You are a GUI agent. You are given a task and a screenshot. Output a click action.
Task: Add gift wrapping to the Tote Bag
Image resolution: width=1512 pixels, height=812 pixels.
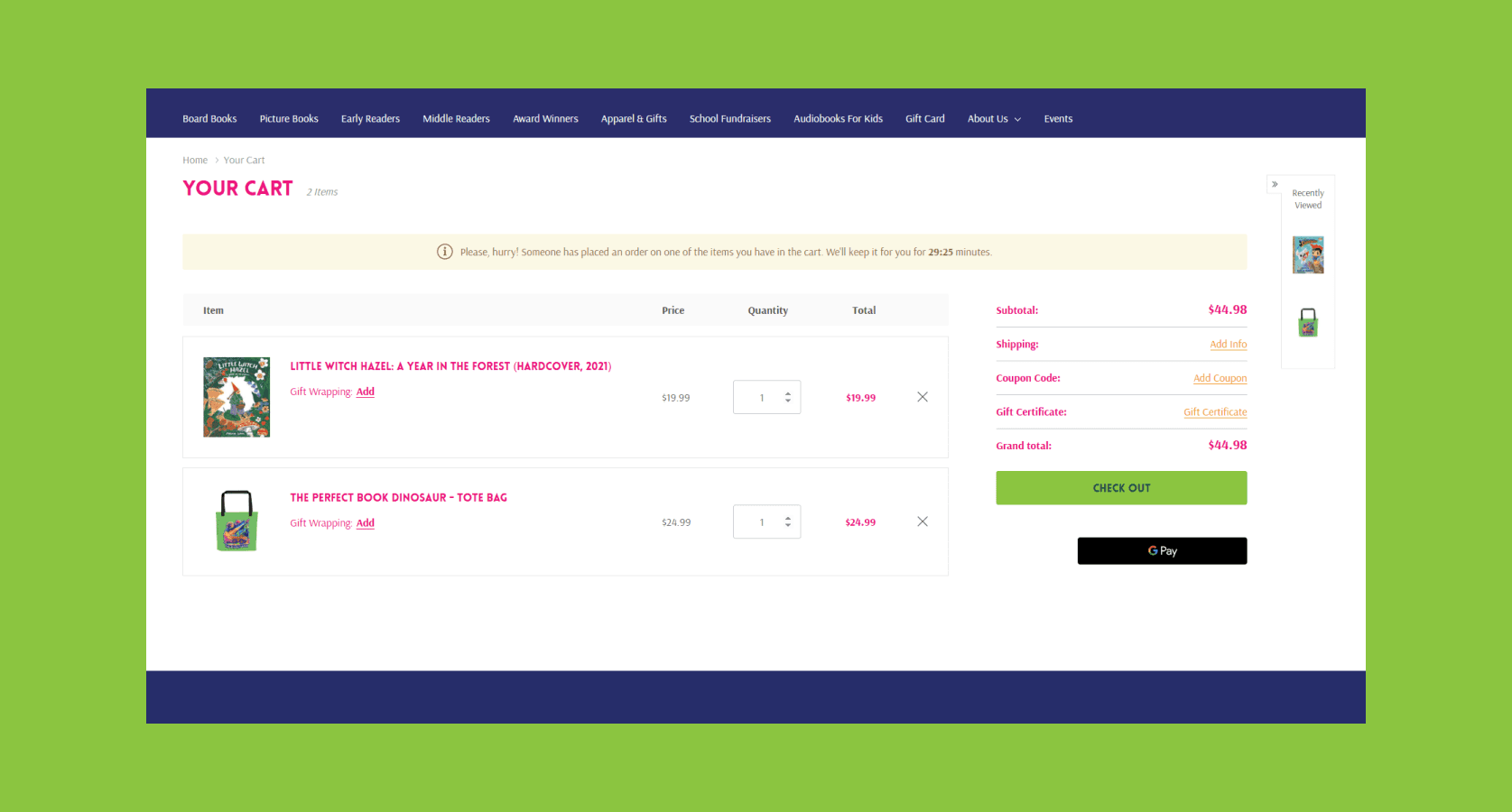pyautogui.click(x=365, y=523)
